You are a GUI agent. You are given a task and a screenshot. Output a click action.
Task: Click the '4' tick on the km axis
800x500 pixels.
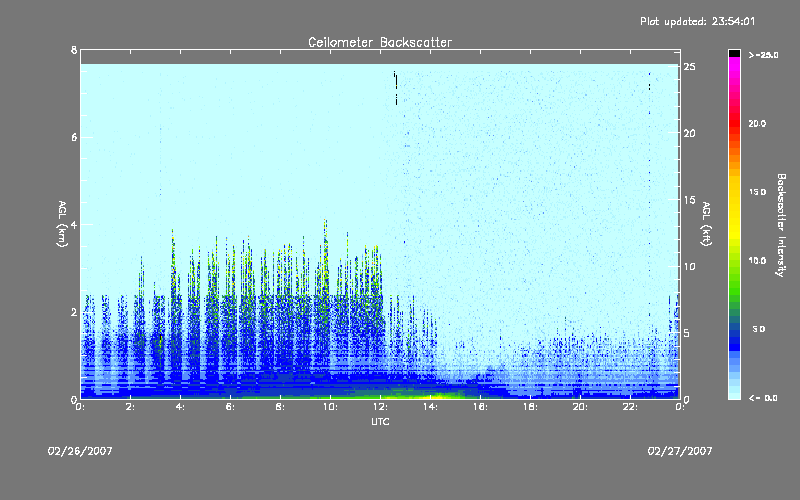[74, 224]
